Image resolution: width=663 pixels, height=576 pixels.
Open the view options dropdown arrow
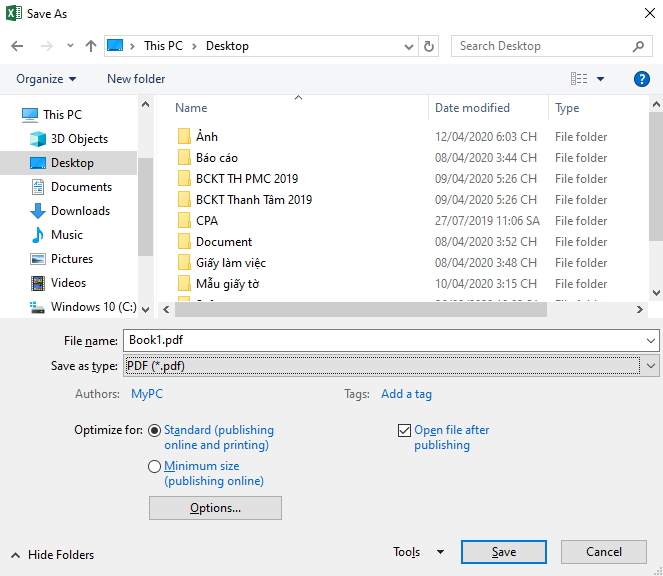point(600,79)
